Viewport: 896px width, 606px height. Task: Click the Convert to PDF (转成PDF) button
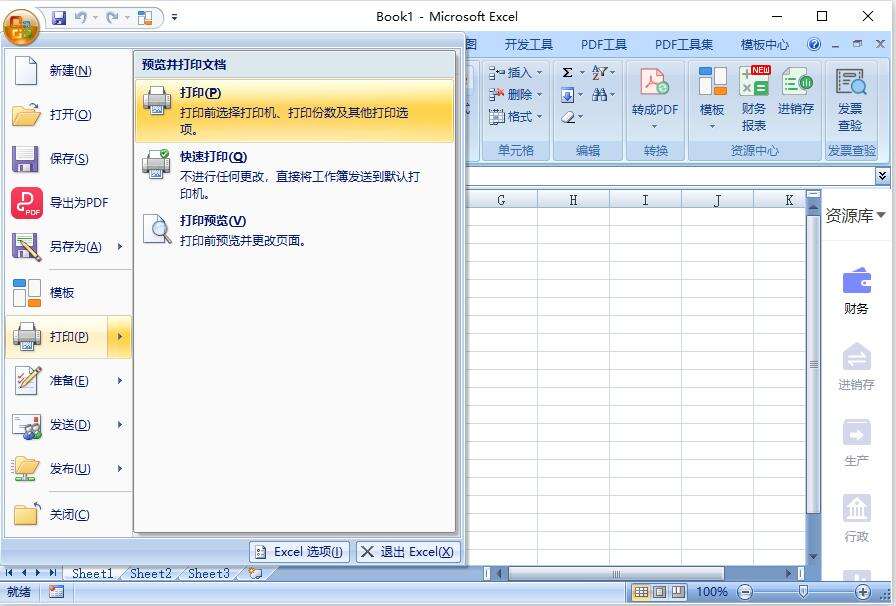point(655,99)
